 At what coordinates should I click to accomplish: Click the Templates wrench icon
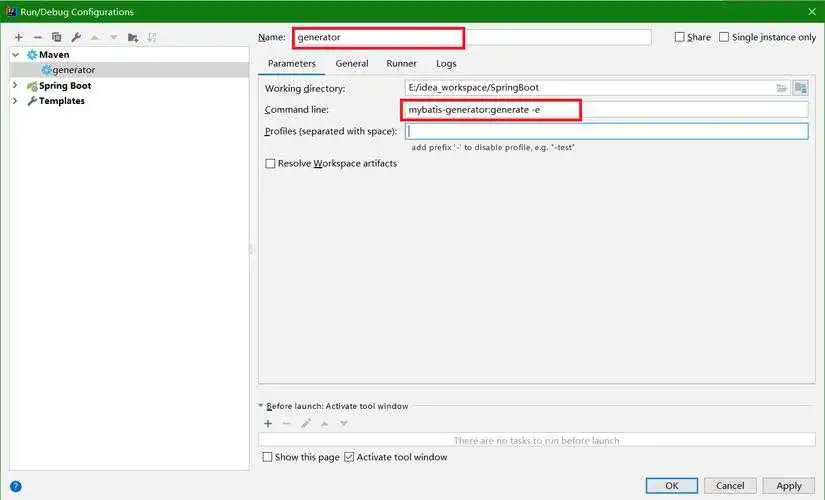32,101
